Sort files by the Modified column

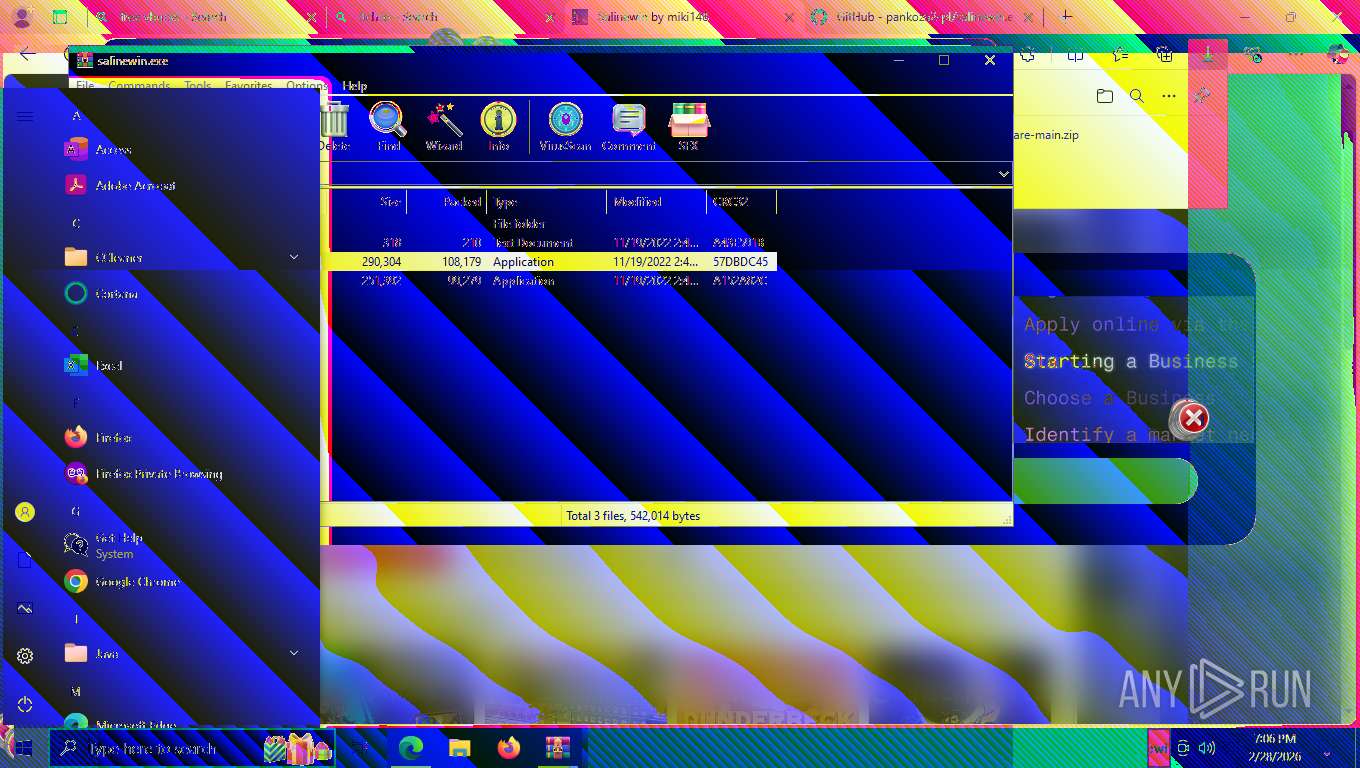coord(657,202)
